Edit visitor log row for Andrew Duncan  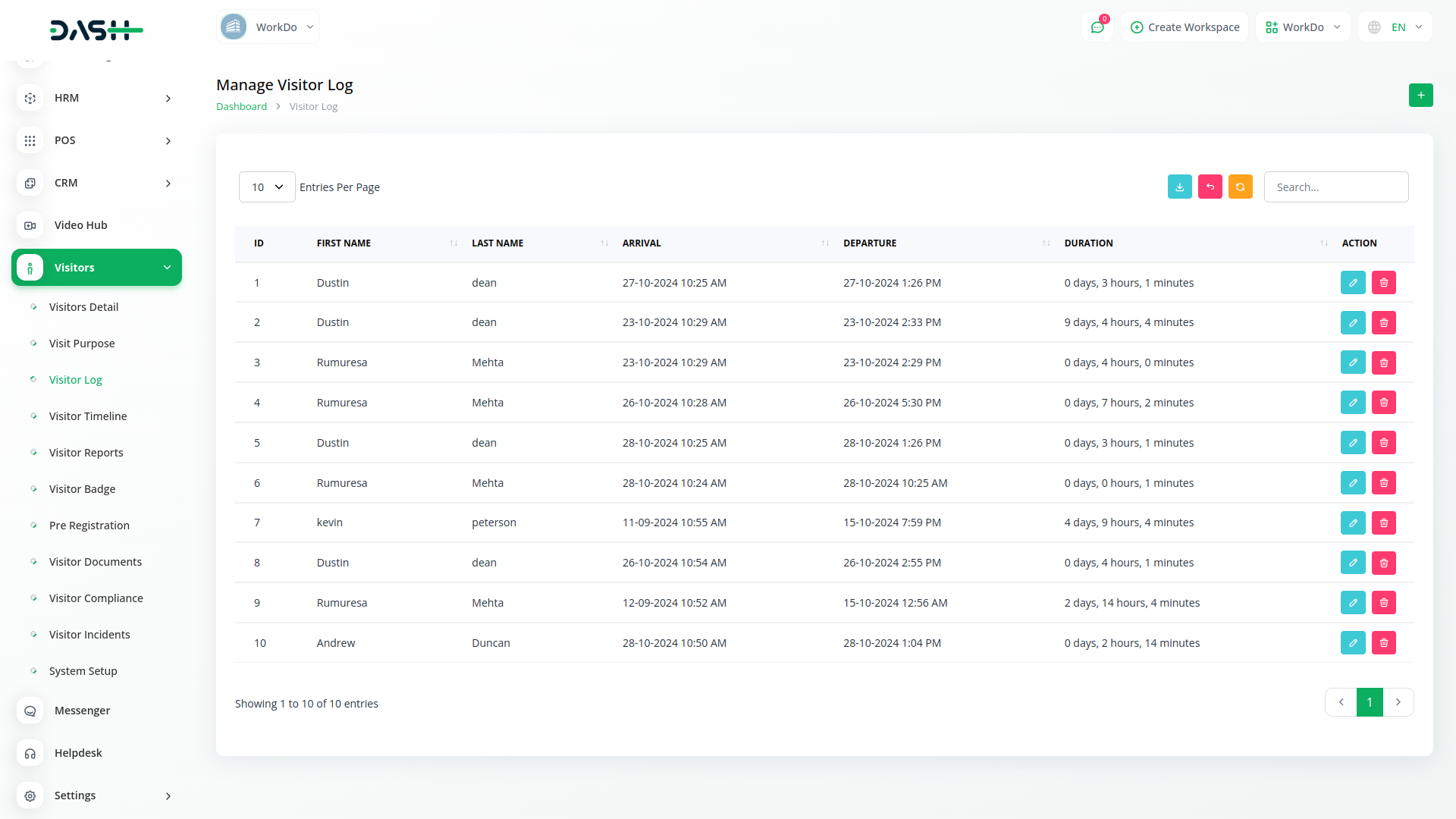pyautogui.click(x=1352, y=643)
